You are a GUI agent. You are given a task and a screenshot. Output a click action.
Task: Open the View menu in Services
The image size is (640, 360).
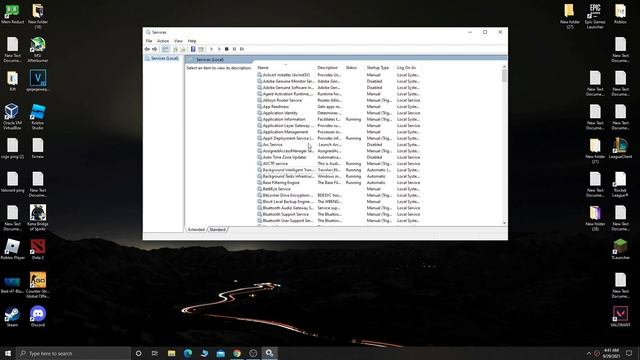[178, 41]
